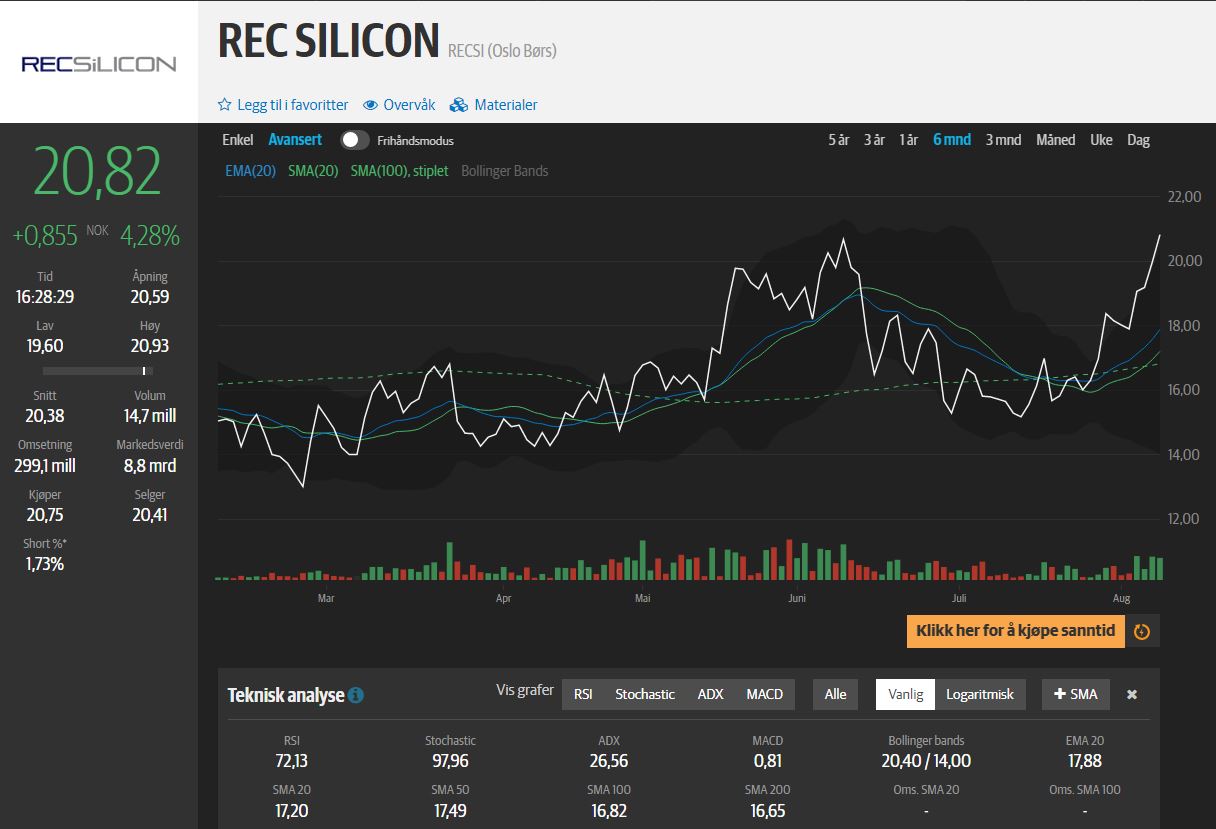Add an SMA with the + SMA button

[1075, 694]
